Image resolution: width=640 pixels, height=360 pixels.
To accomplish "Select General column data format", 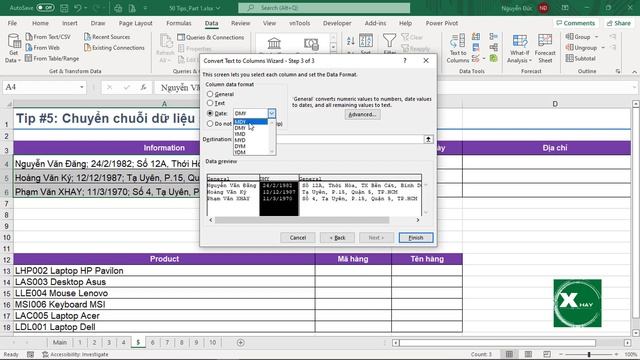I will coord(210,94).
